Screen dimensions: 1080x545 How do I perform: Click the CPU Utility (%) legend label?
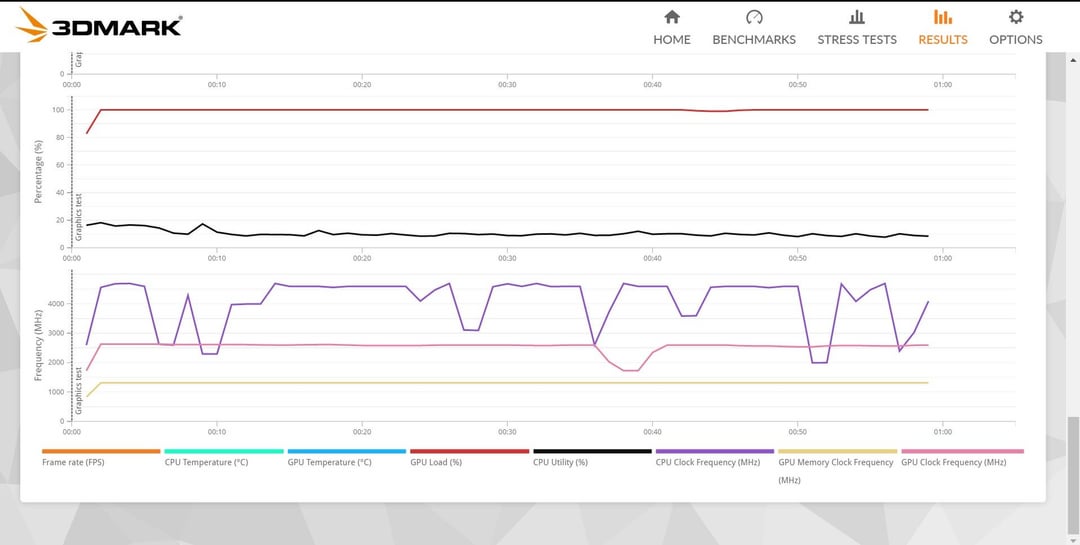(561, 462)
